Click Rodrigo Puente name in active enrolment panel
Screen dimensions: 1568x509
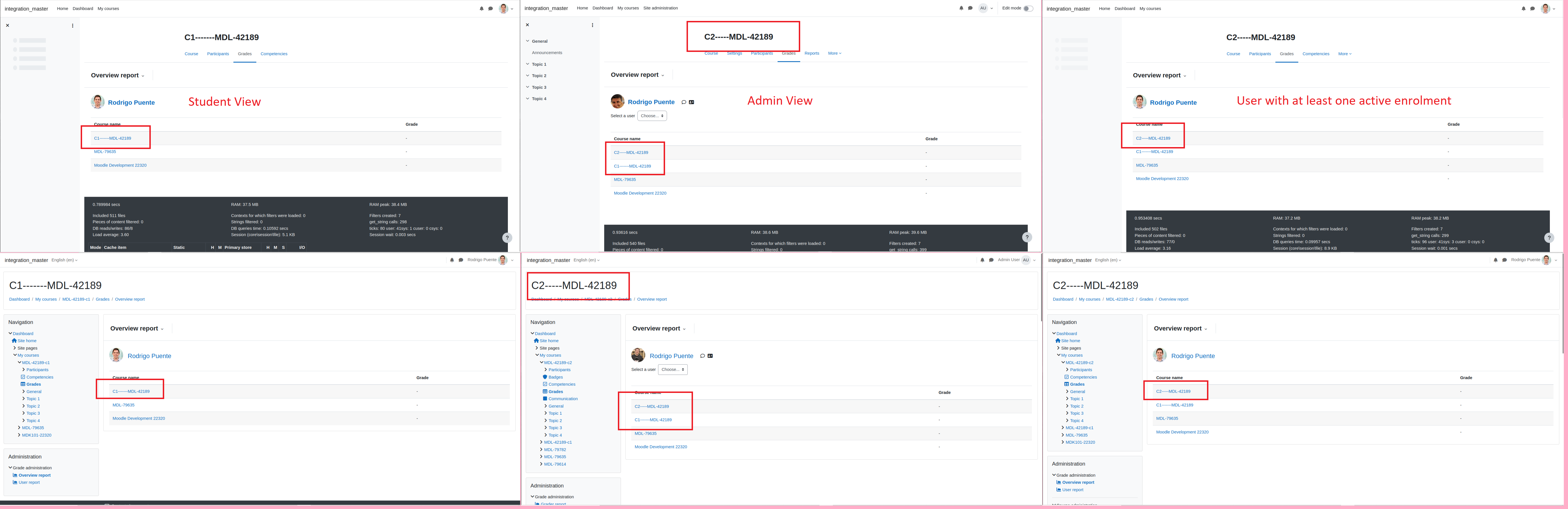tap(1173, 103)
